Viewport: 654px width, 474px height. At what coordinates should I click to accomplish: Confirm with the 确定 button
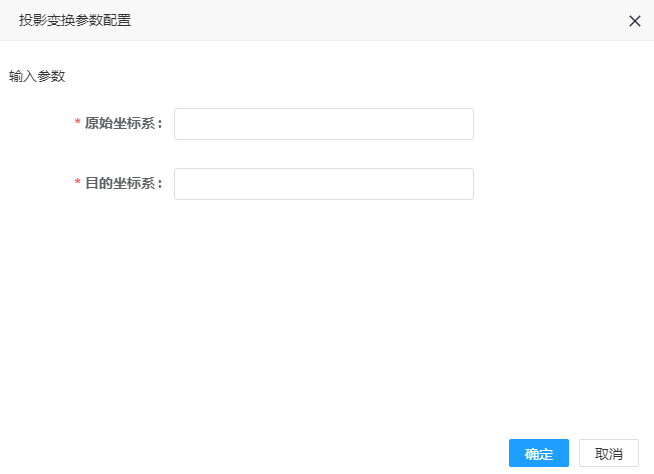coord(538,453)
